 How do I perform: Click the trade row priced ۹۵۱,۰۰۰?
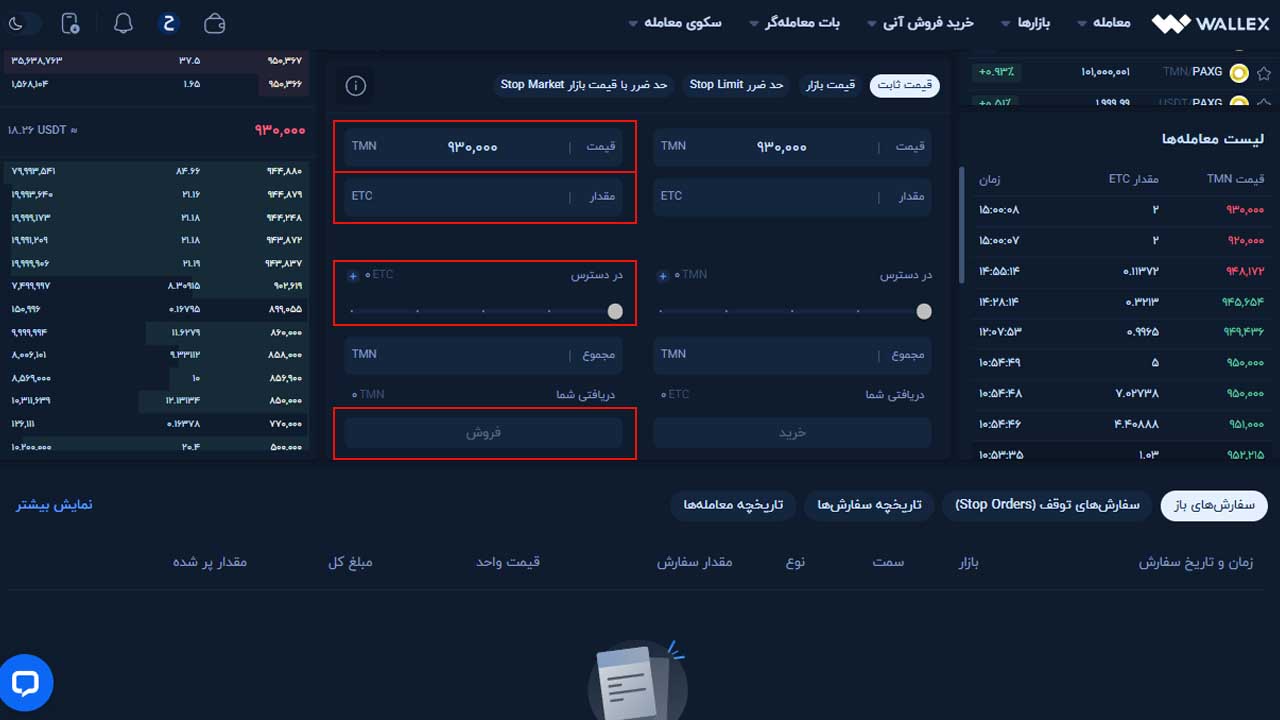[x=1122, y=424]
